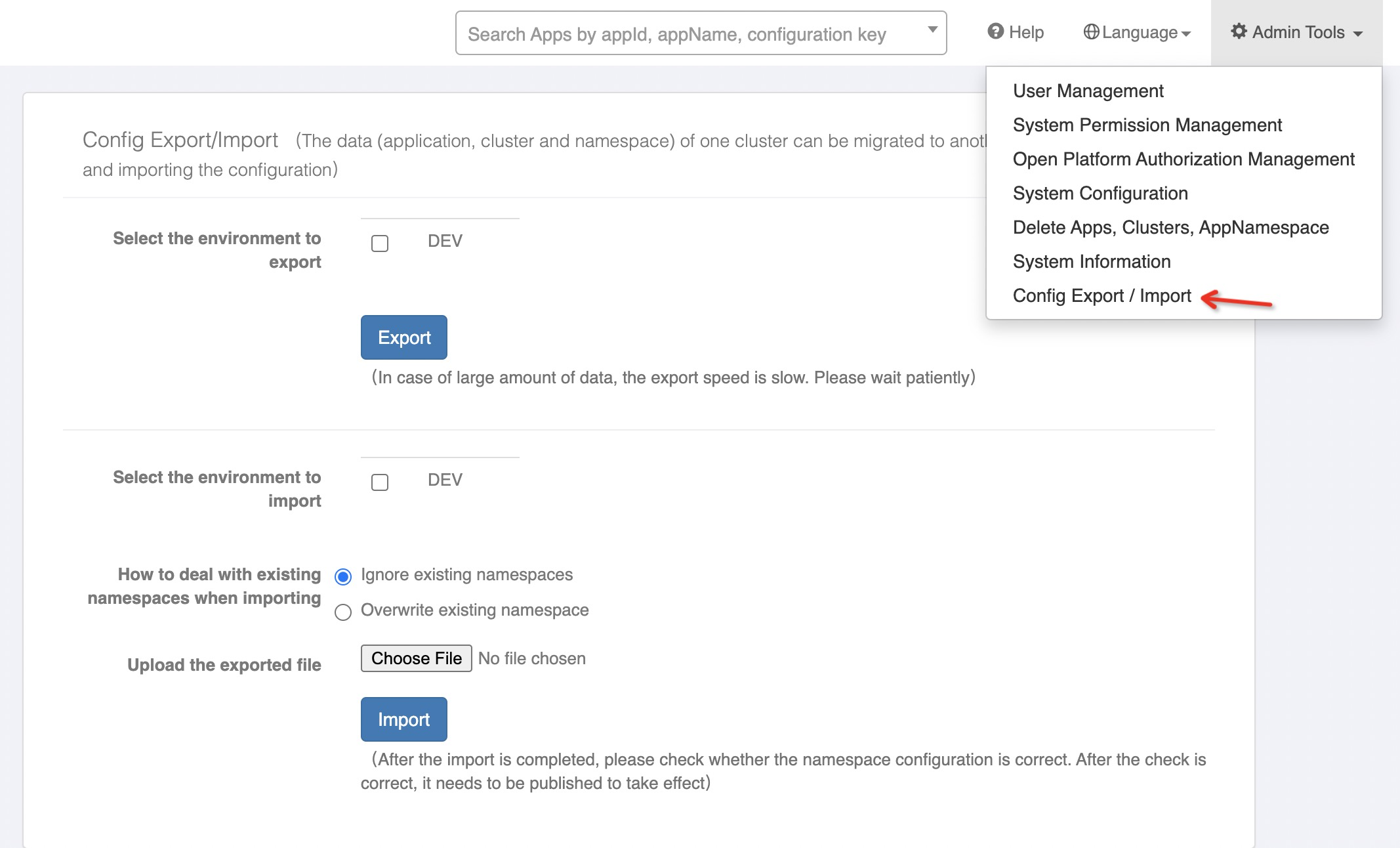Click the Export button
Image resolution: width=1400 pixels, height=848 pixels.
coord(403,337)
